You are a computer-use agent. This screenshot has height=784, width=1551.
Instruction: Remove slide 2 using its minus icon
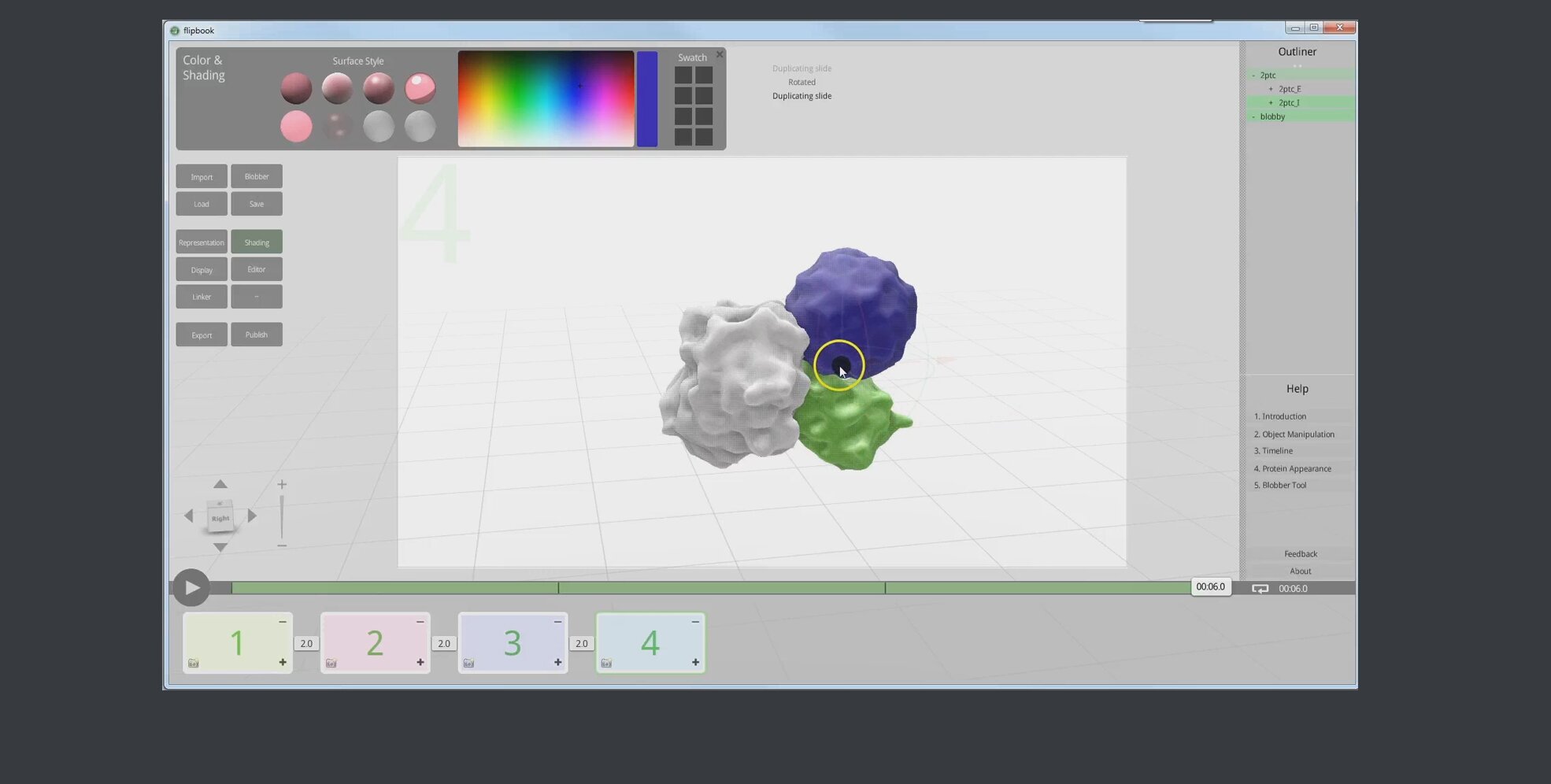(420, 622)
